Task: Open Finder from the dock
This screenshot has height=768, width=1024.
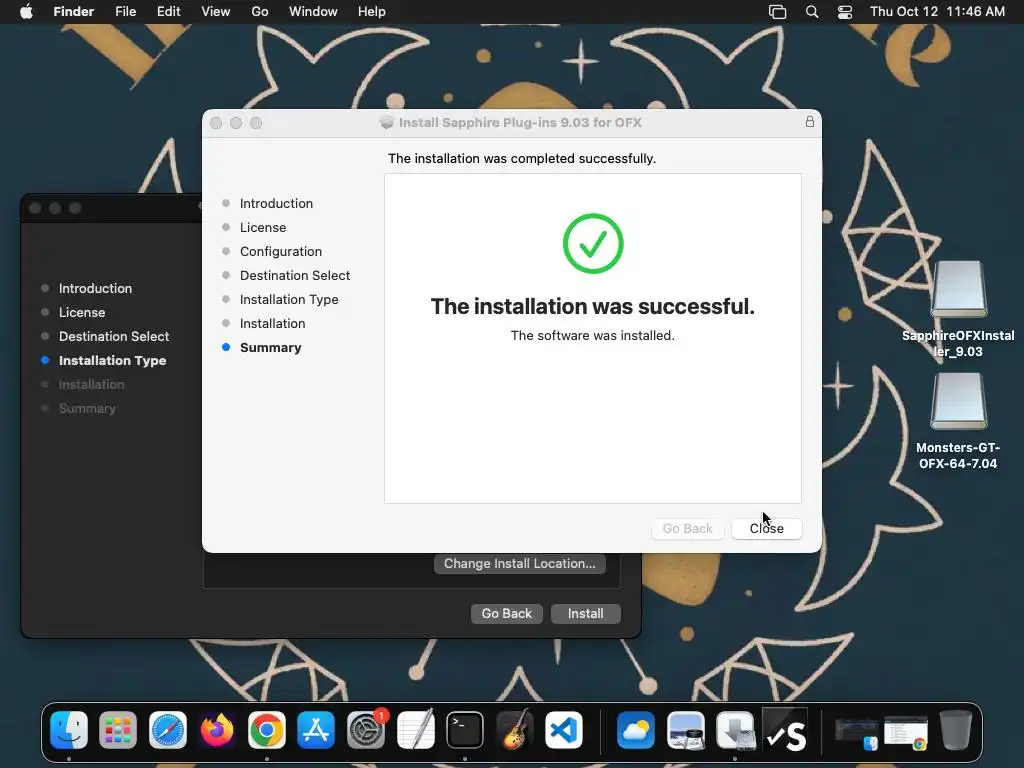Action: click(69, 729)
